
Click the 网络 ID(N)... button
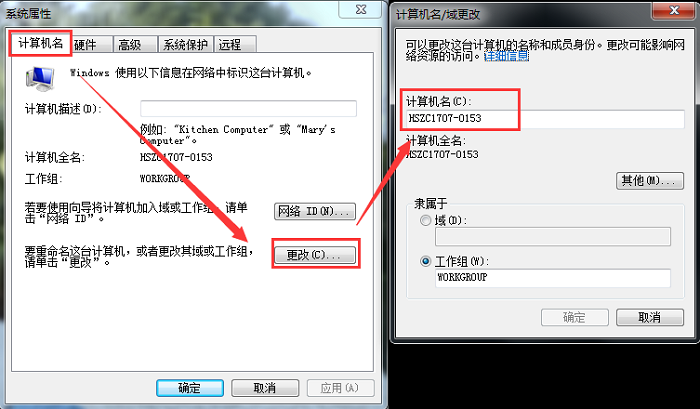[x=315, y=211]
